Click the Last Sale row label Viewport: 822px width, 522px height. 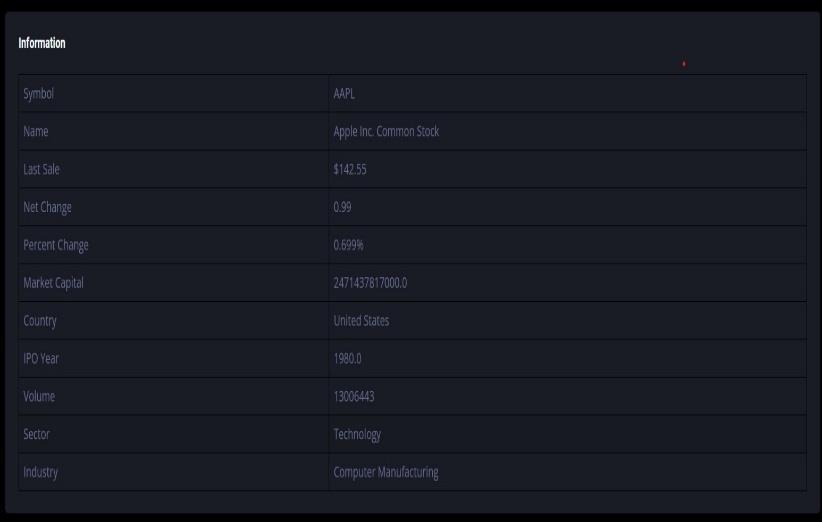[41, 169]
